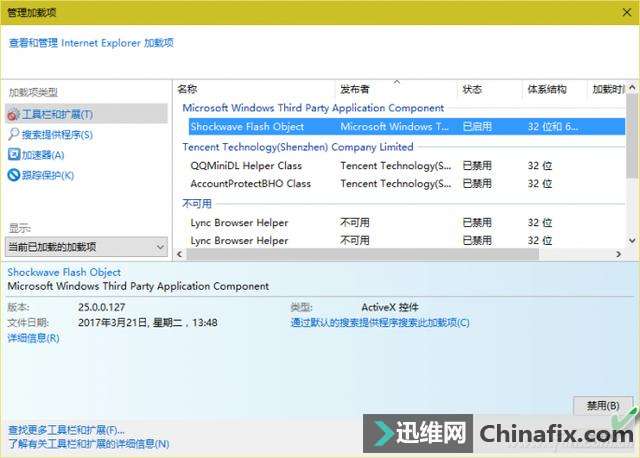Image resolution: width=640 pixels, height=458 pixels.
Task: Click the version value 25.0.0.127
Action: pyautogui.click(x=102, y=307)
